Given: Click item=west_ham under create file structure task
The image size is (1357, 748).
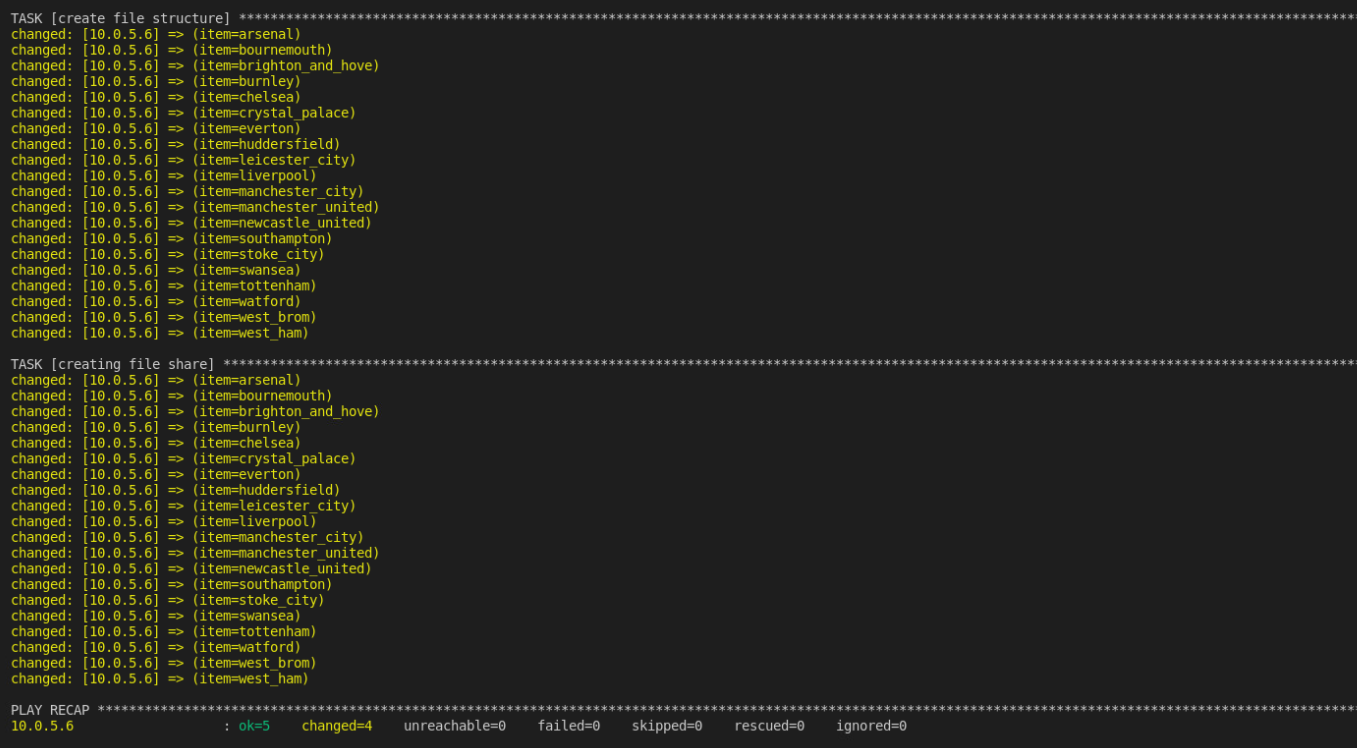Looking at the screenshot, I should pyautogui.click(x=250, y=333).
